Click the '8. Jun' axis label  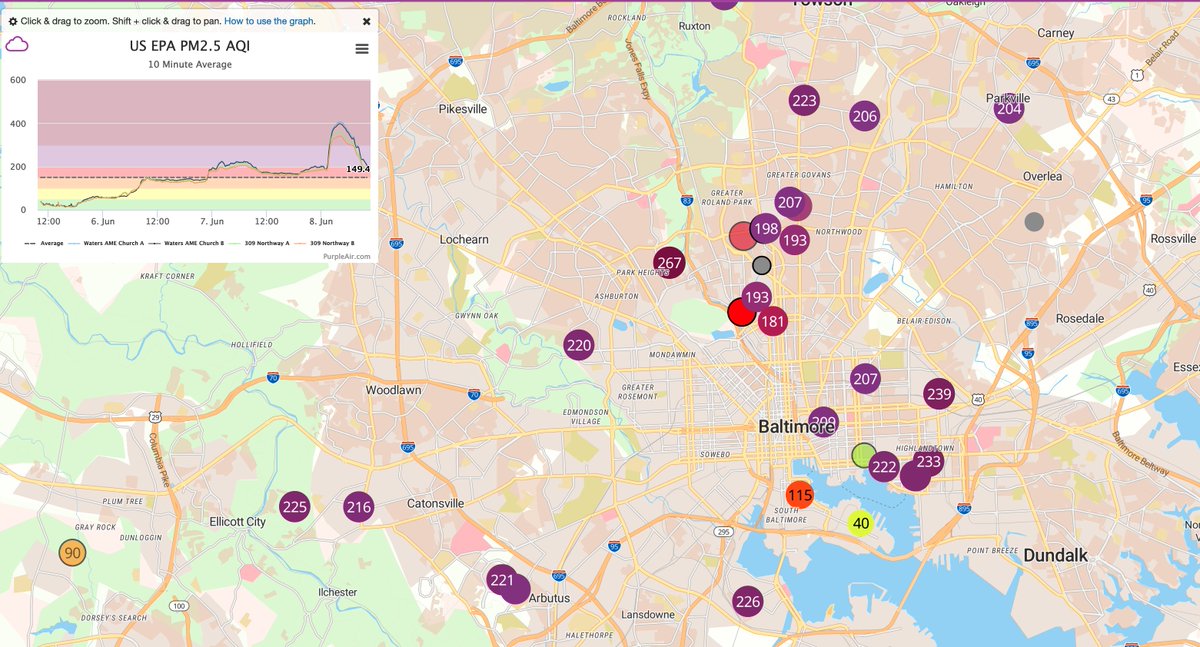(x=321, y=220)
